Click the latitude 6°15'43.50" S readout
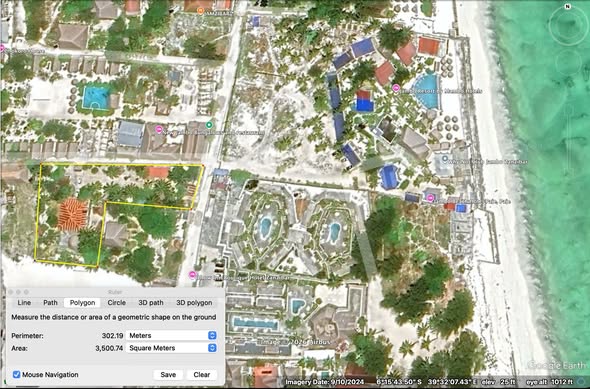 [x=400, y=382]
